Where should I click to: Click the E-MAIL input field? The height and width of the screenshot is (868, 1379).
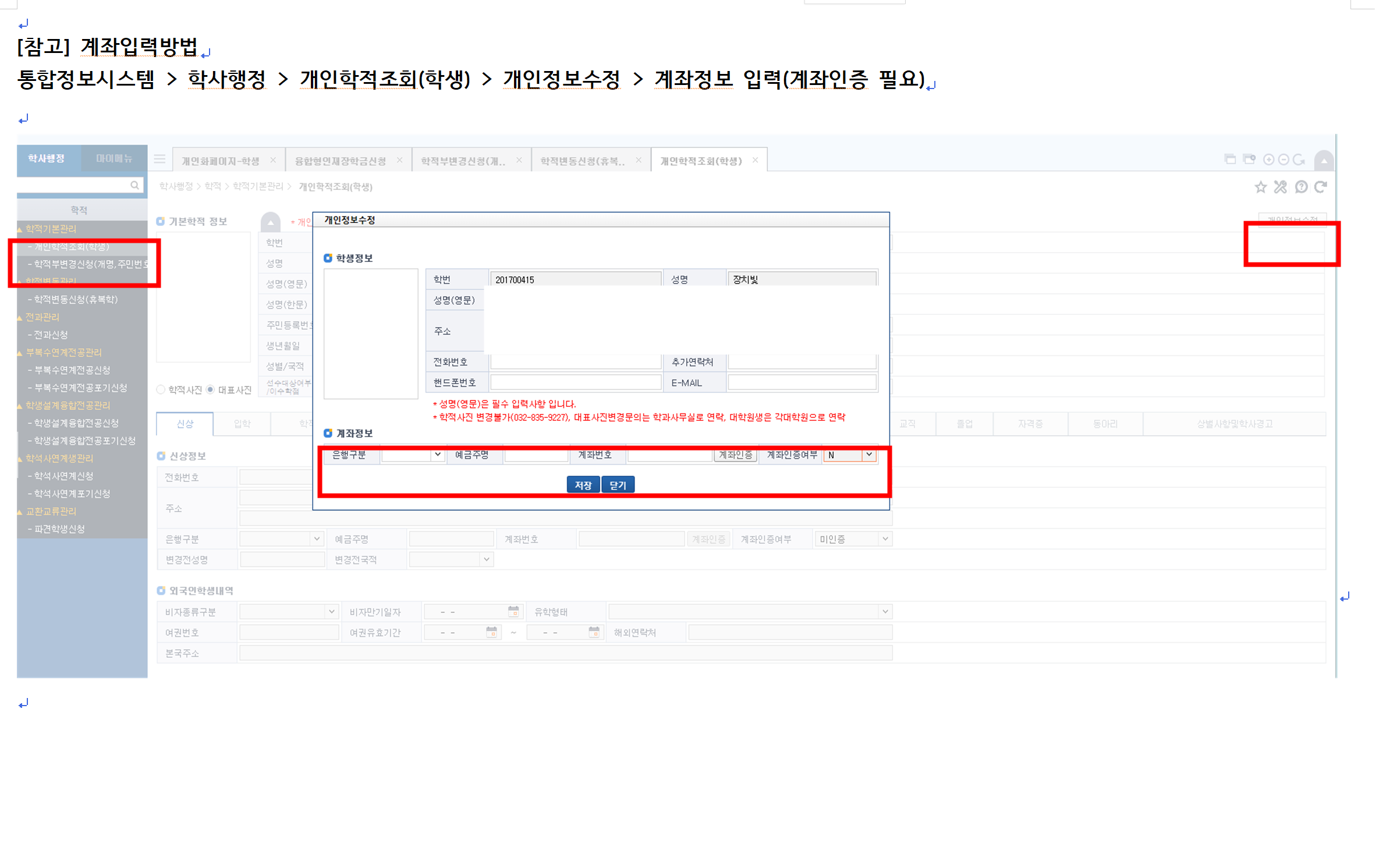pyautogui.click(x=802, y=382)
